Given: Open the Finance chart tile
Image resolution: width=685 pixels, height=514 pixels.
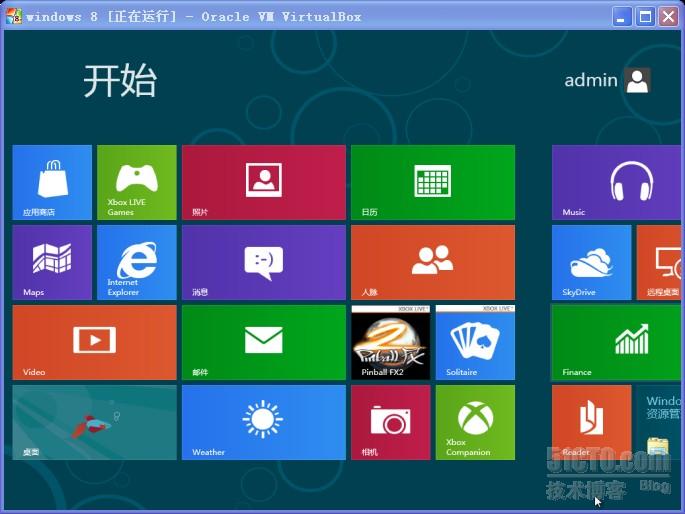Looking at the screenshot, I should (x=616, y=342).
